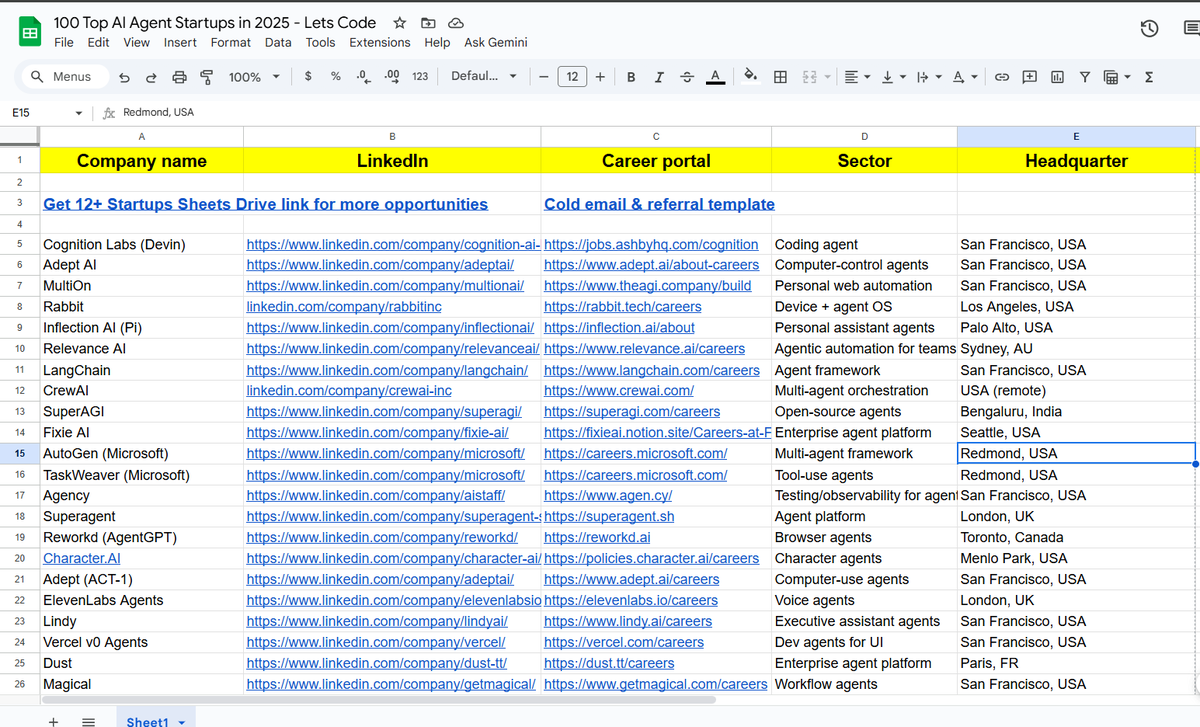This screenshot has height=727, width=1200.
Task: Open the fill color picker
Action: point(751,77)
